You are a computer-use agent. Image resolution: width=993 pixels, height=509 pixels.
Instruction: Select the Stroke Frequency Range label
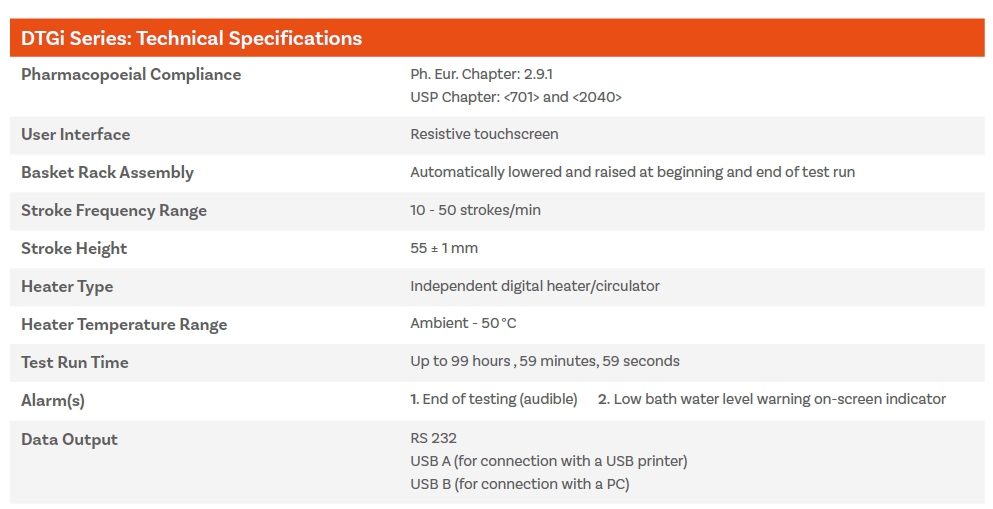click(114, 211)
